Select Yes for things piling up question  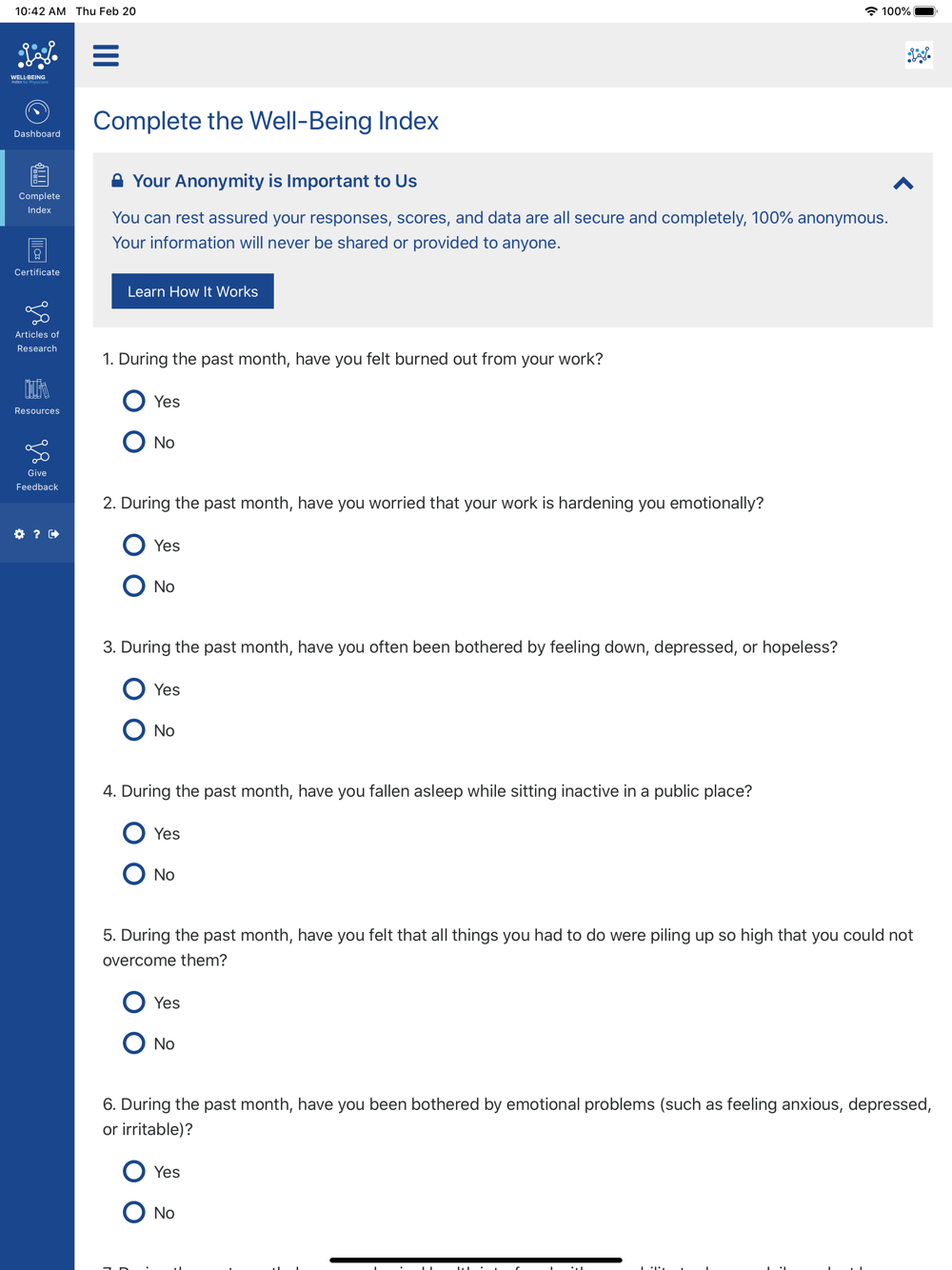[134, 1002]
